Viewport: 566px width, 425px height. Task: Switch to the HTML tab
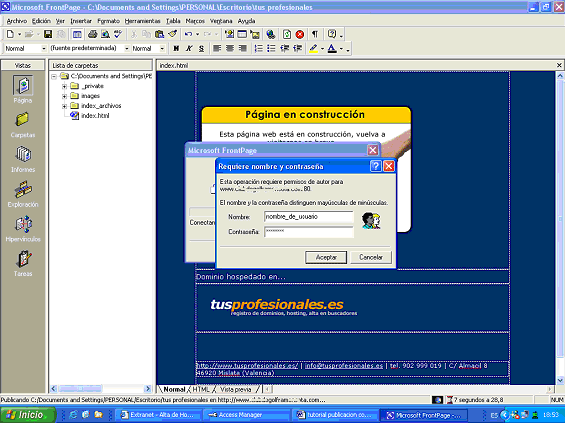click(x=201, y=389)
